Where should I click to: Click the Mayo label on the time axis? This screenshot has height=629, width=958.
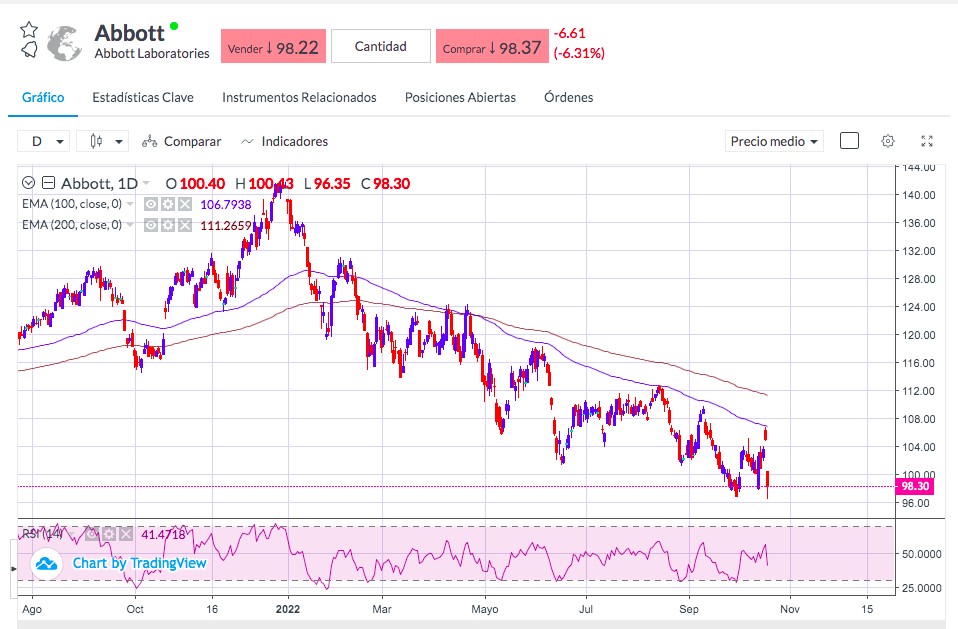click(x=485, y=609)
